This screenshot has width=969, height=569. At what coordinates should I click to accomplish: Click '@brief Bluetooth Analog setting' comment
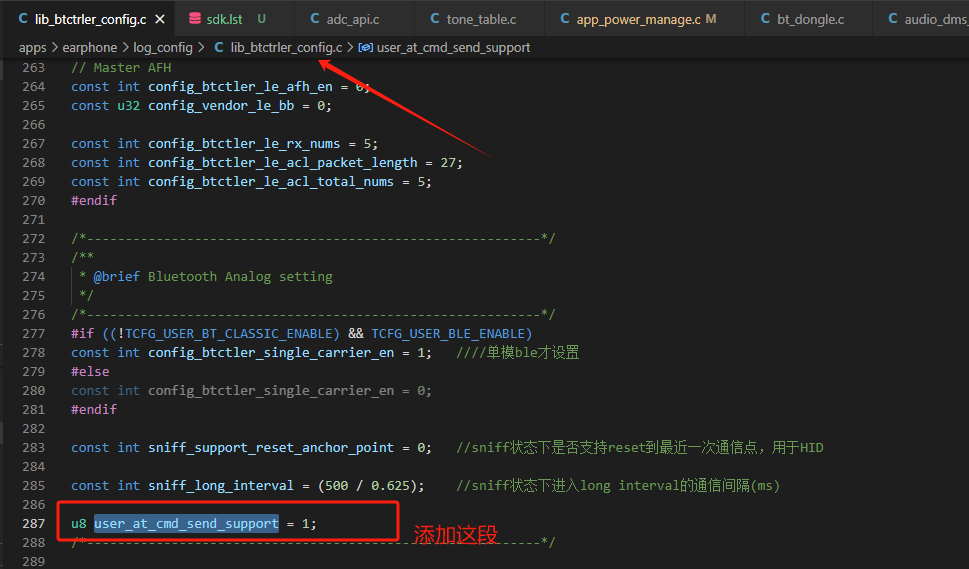coord(213,276)
